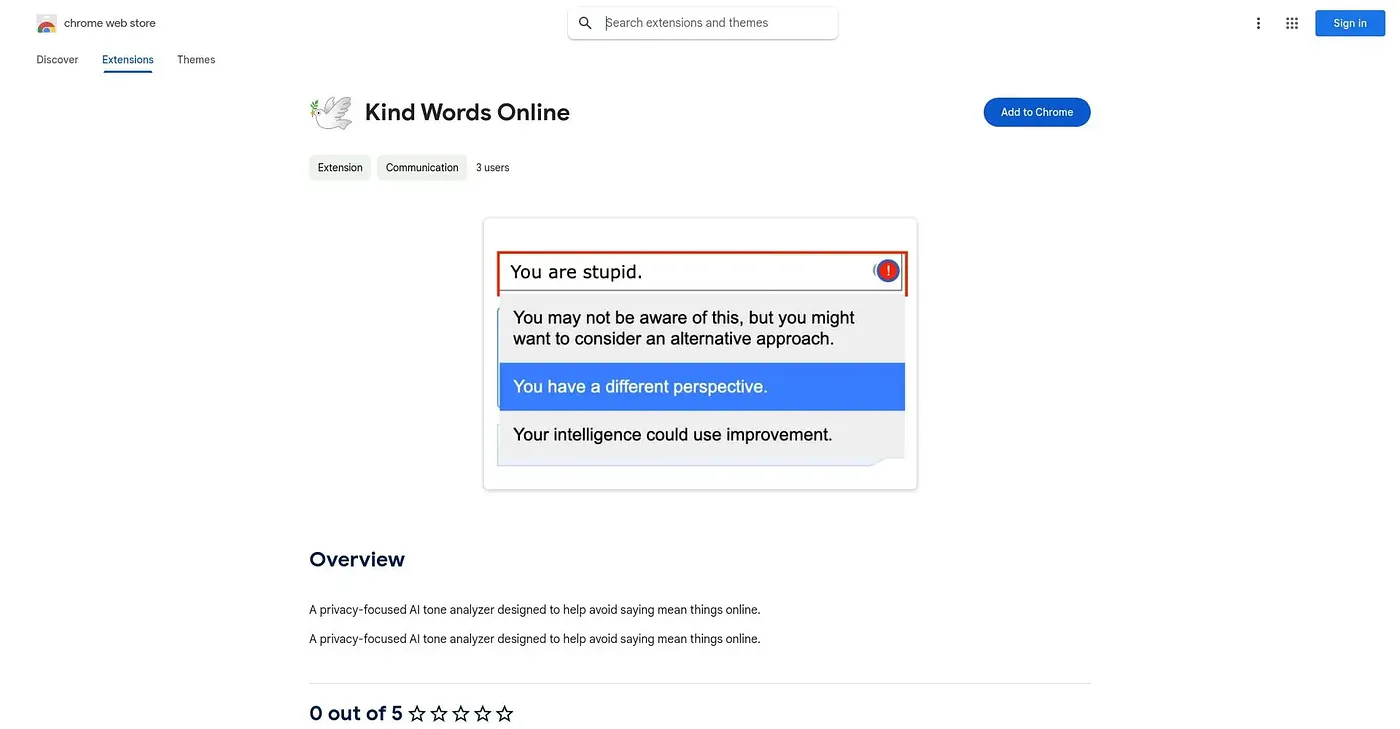
Task: Click the Overview heading
Action: 357,559
